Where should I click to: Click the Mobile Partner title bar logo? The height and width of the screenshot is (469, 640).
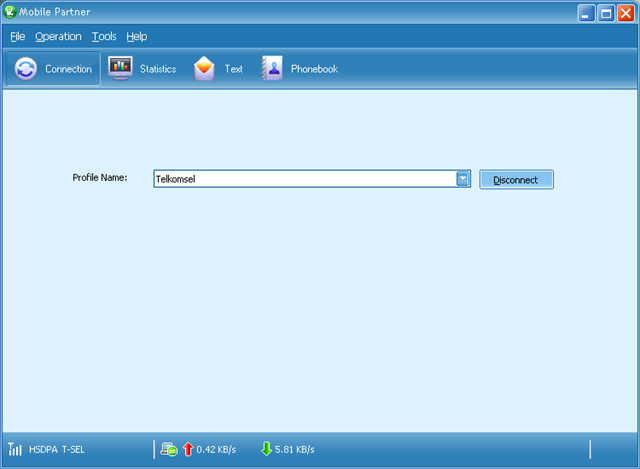point(9,12)
